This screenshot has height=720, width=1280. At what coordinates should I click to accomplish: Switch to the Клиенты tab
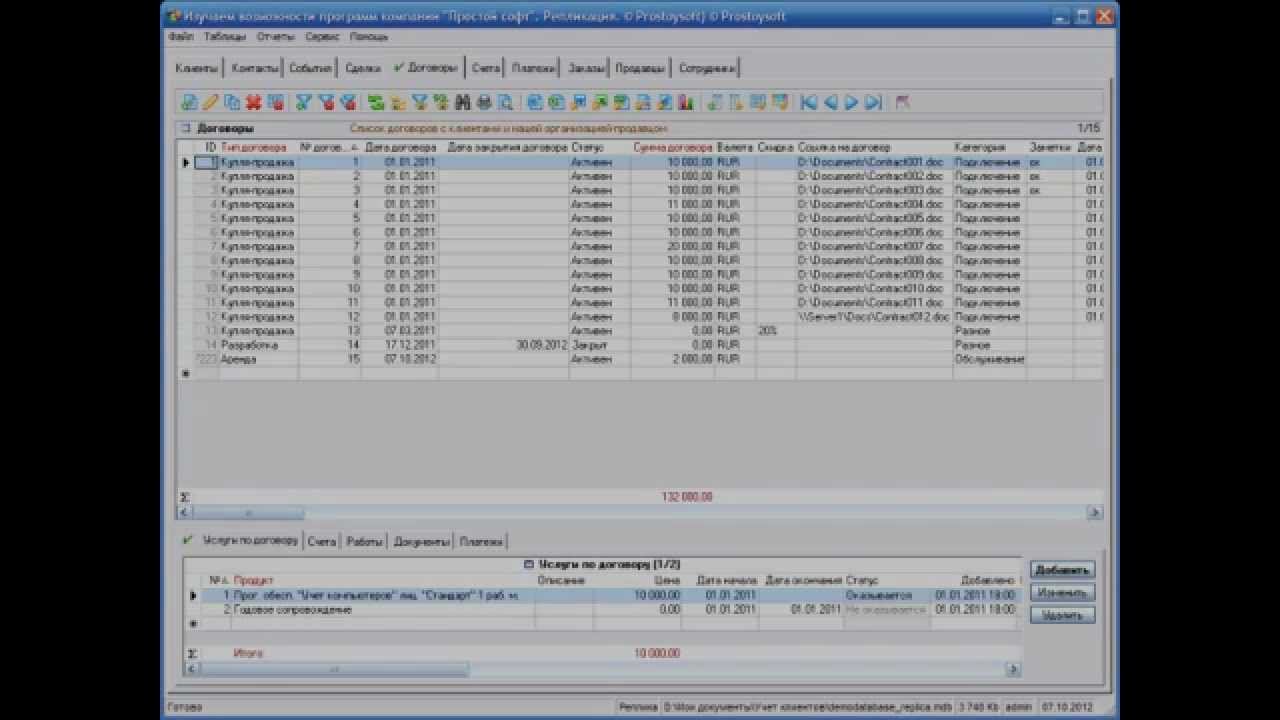pos(196,68)
